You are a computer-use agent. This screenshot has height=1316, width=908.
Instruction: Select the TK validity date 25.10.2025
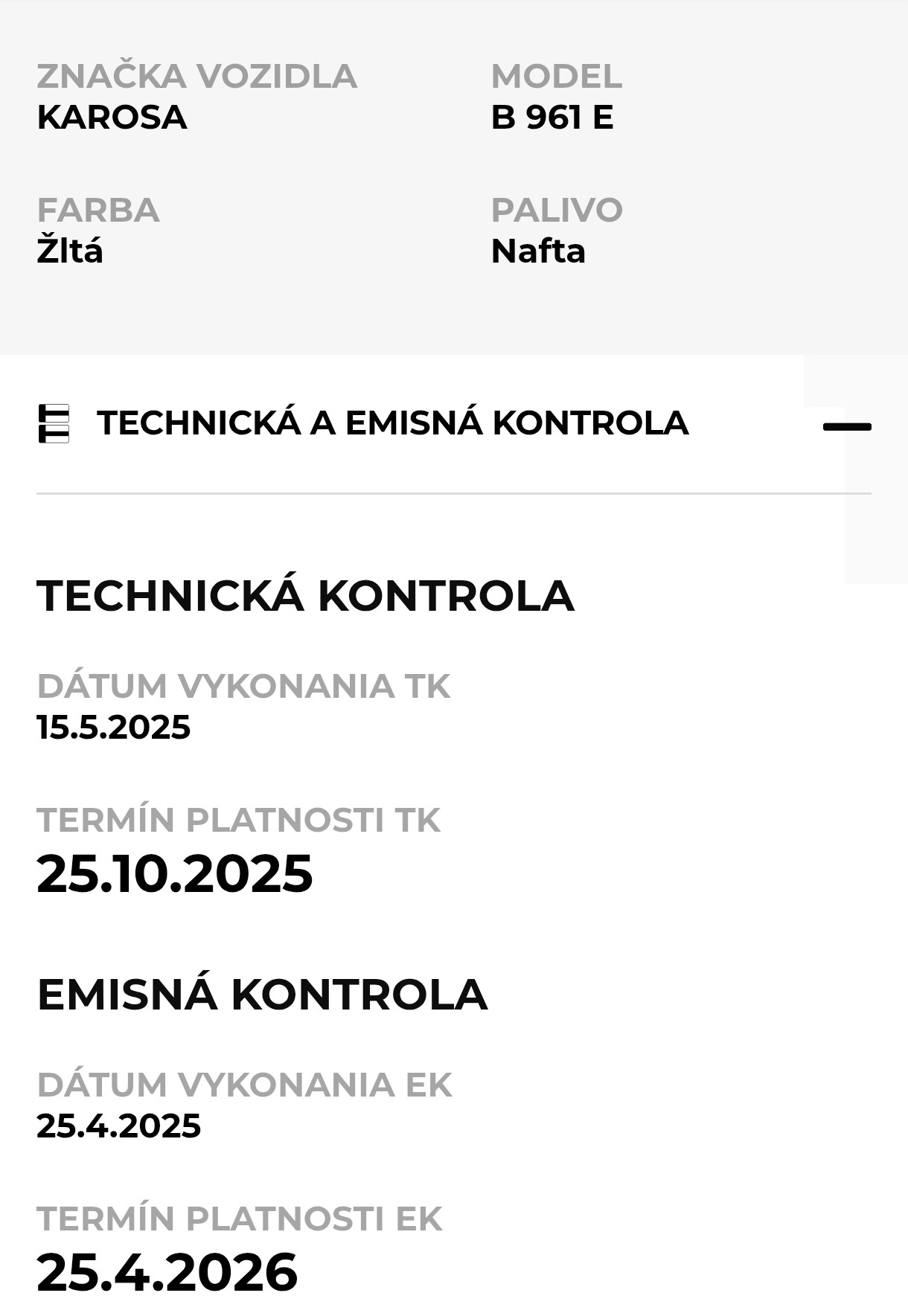pyautogui.click(x=175, y=873)
